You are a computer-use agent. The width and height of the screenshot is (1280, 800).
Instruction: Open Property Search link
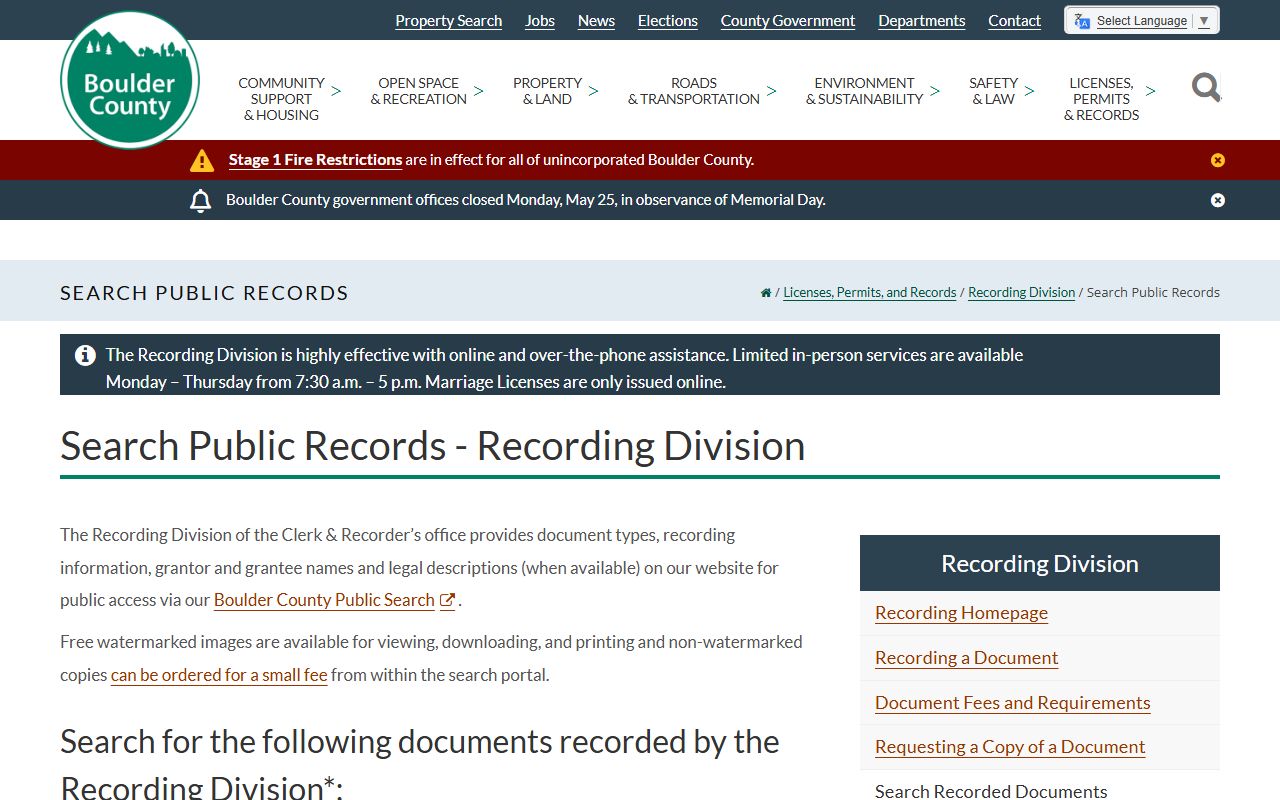click(449, 20)
